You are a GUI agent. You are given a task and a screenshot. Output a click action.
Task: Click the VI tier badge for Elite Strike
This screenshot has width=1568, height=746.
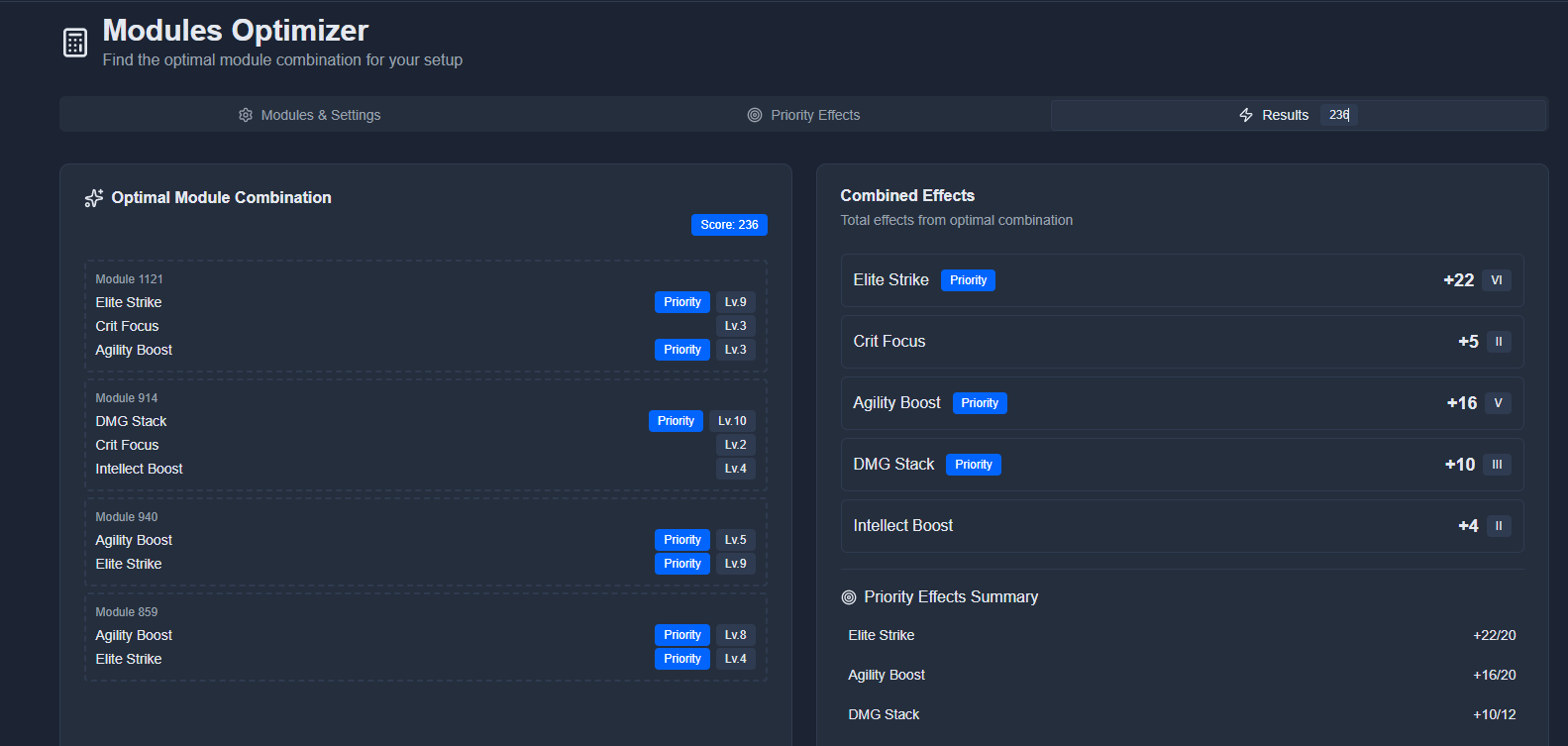pos(1497,280)
